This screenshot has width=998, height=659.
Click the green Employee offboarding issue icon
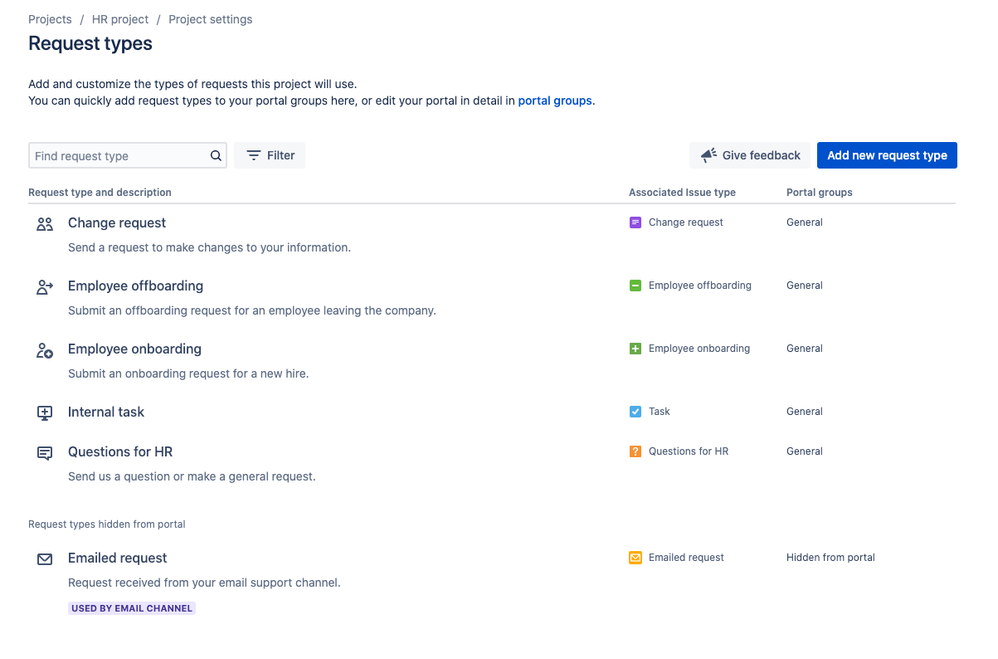[635, 285]
